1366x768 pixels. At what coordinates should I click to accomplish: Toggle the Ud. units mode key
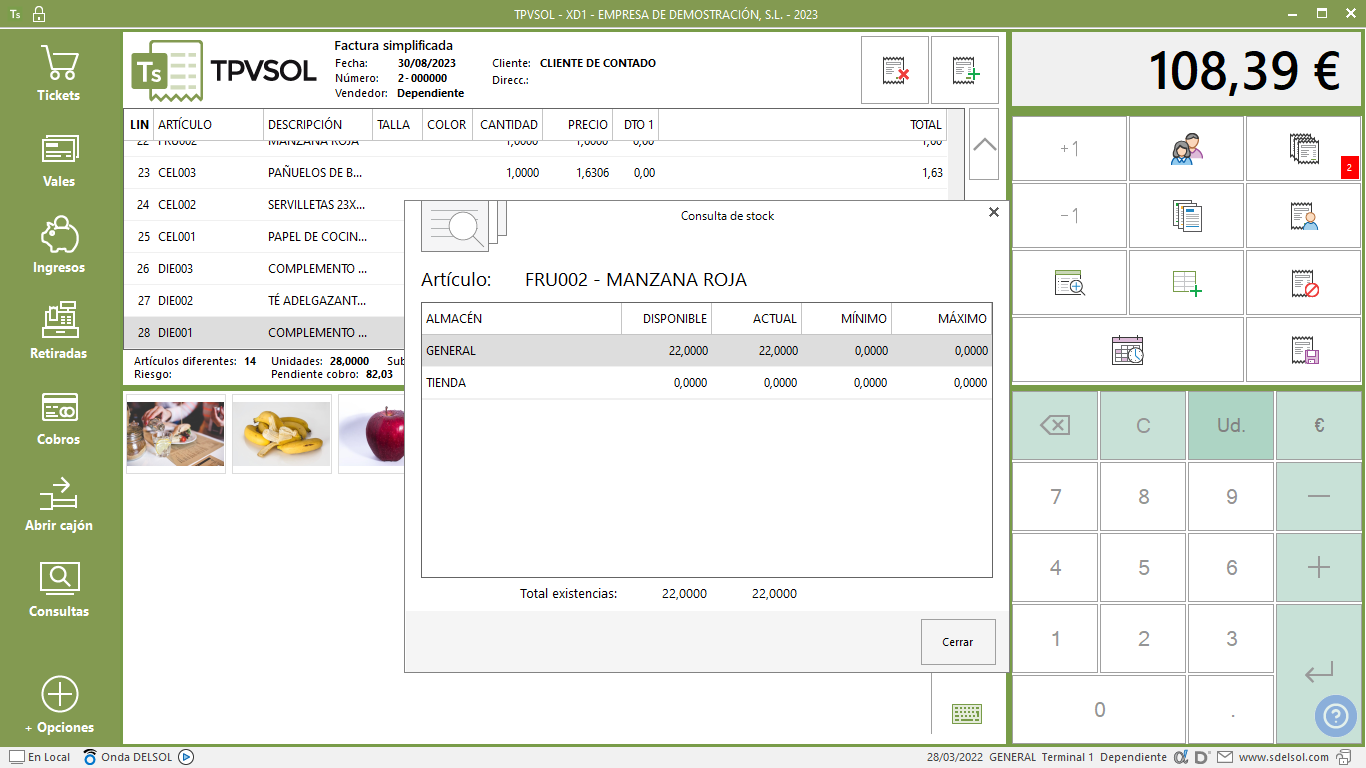[1231, 425]
